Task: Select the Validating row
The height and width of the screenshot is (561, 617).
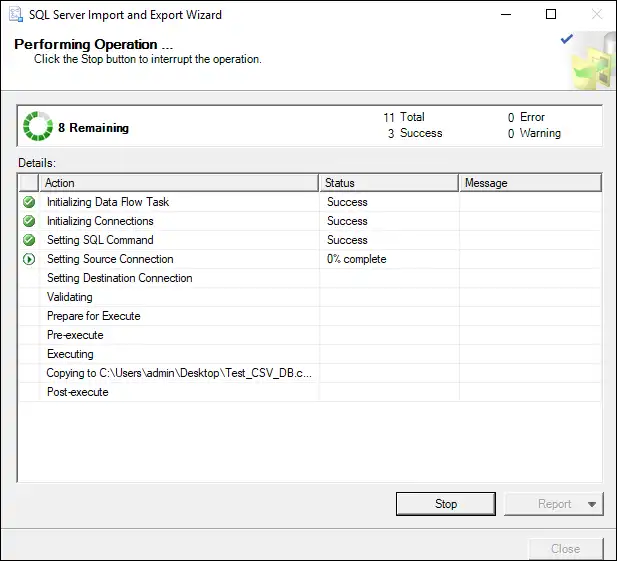Action: coord(310,297)
